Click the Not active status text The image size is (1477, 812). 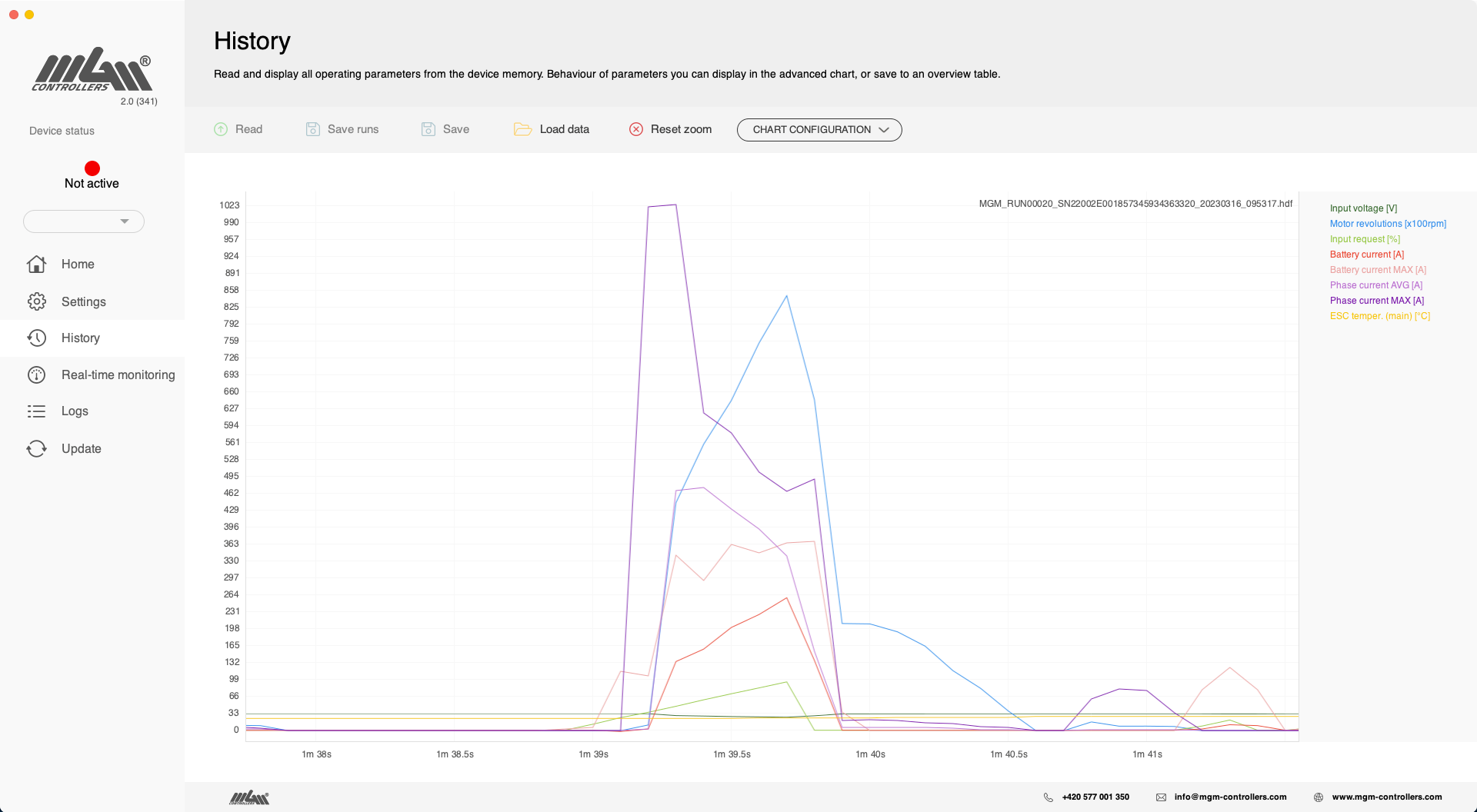click(x=92, y=184)
